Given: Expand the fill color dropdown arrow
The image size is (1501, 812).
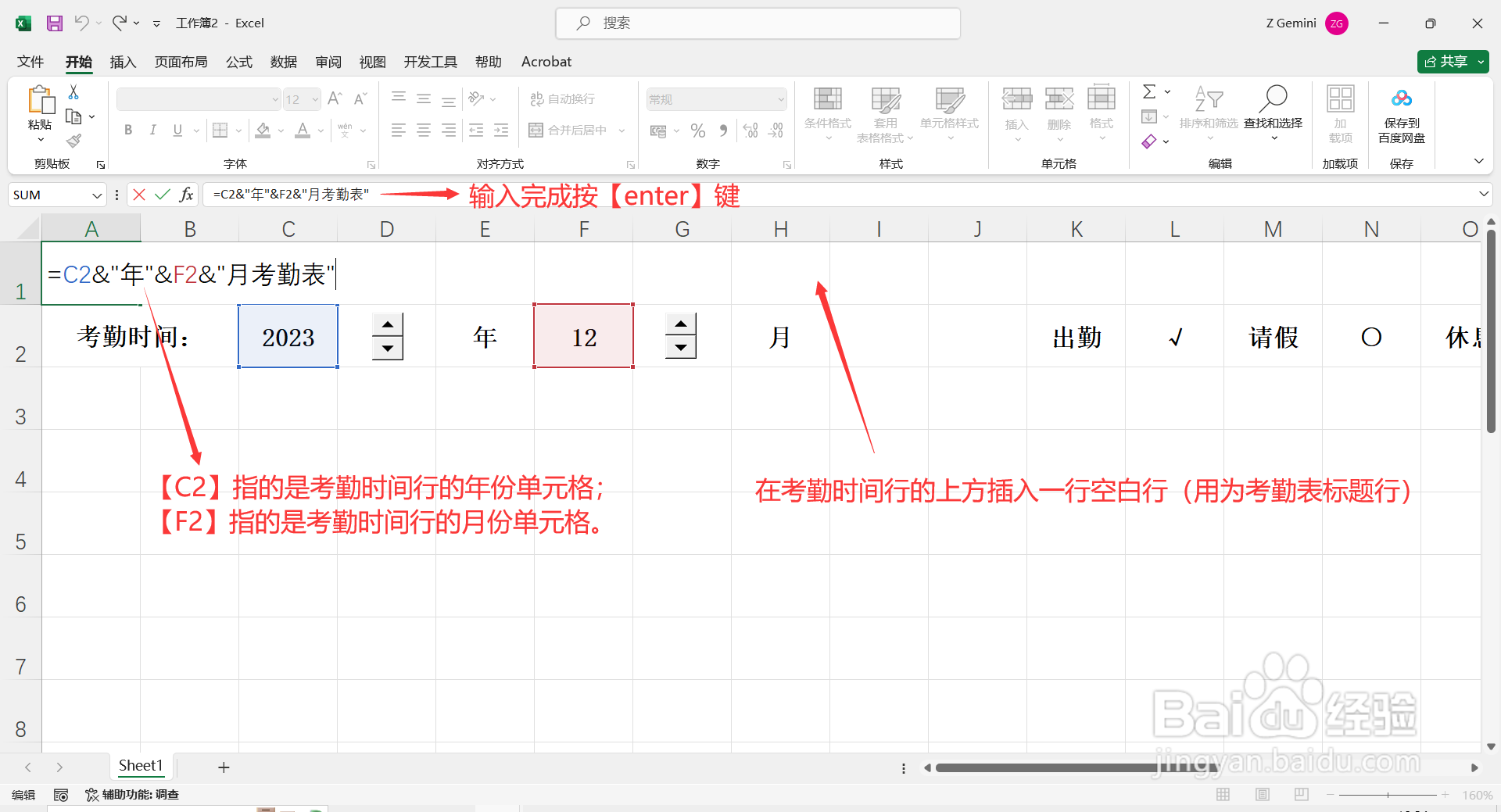Looking at the screenshot, I should (281, 131).
